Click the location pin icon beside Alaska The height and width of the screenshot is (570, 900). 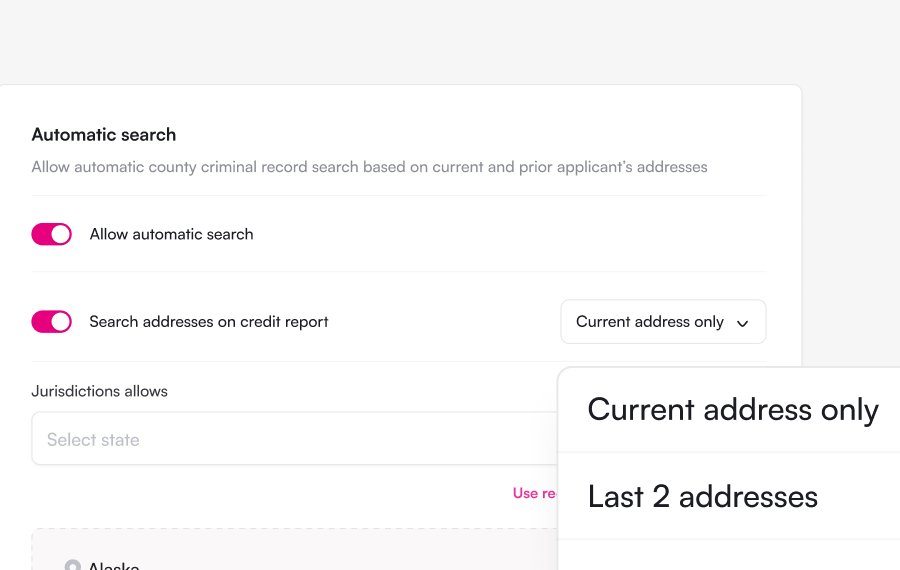72,565
